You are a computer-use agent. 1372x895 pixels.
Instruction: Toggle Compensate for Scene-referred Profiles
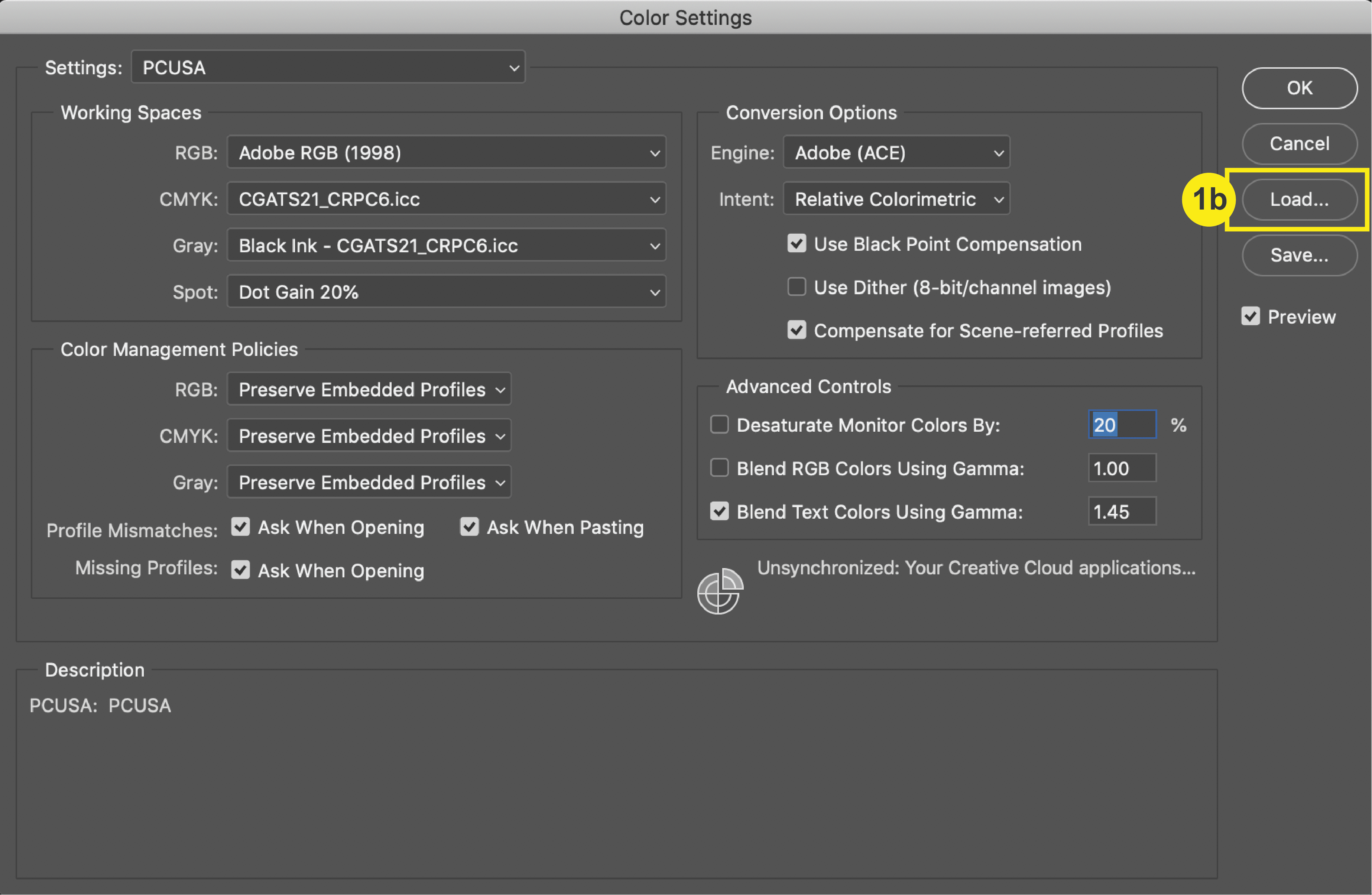point(796,330)
